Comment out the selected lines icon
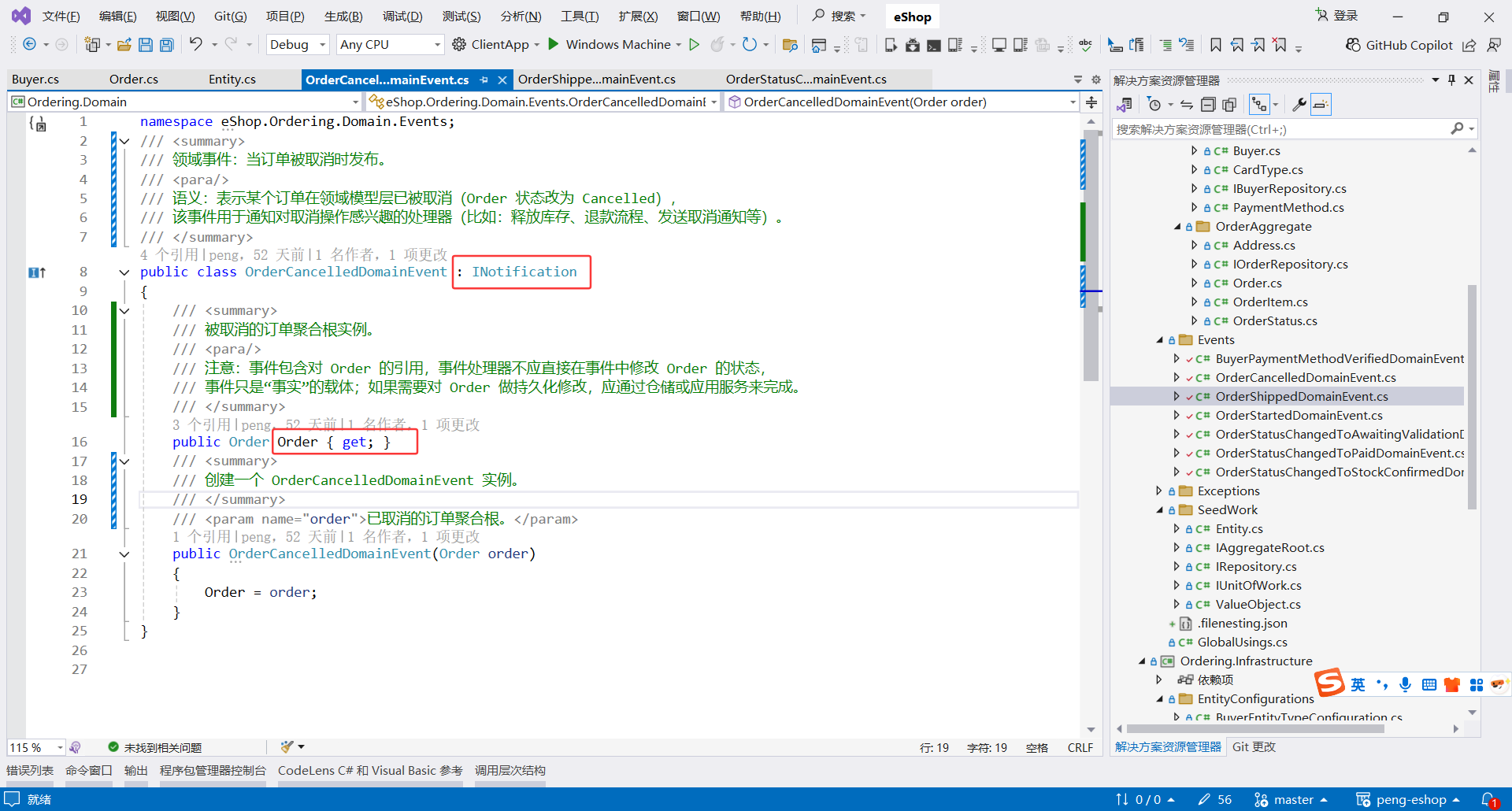The height and width of the screenshot is (811, 1512). [1115, 45]
